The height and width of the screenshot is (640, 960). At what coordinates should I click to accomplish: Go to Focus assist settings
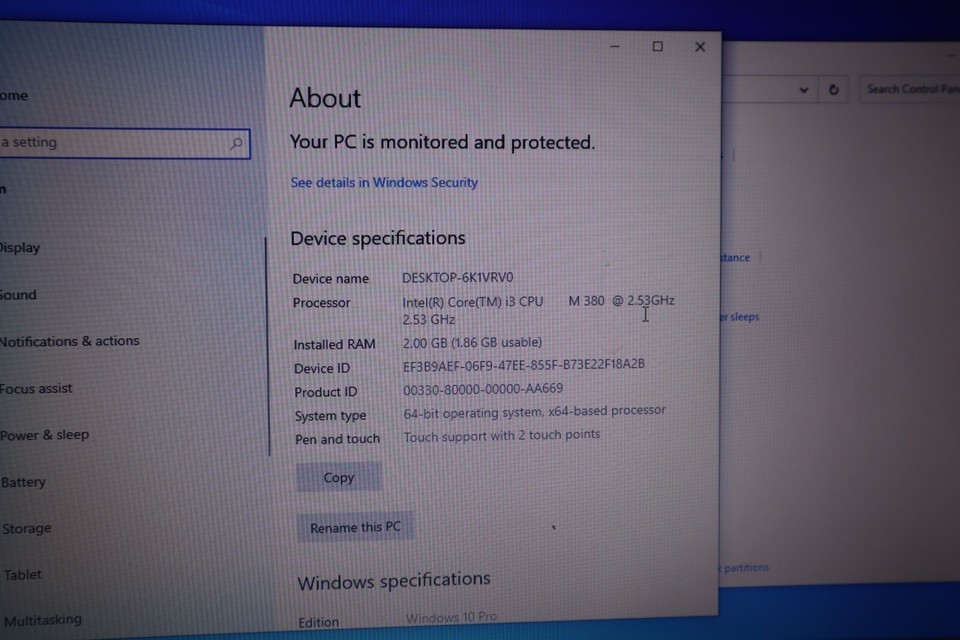(36, 388)
